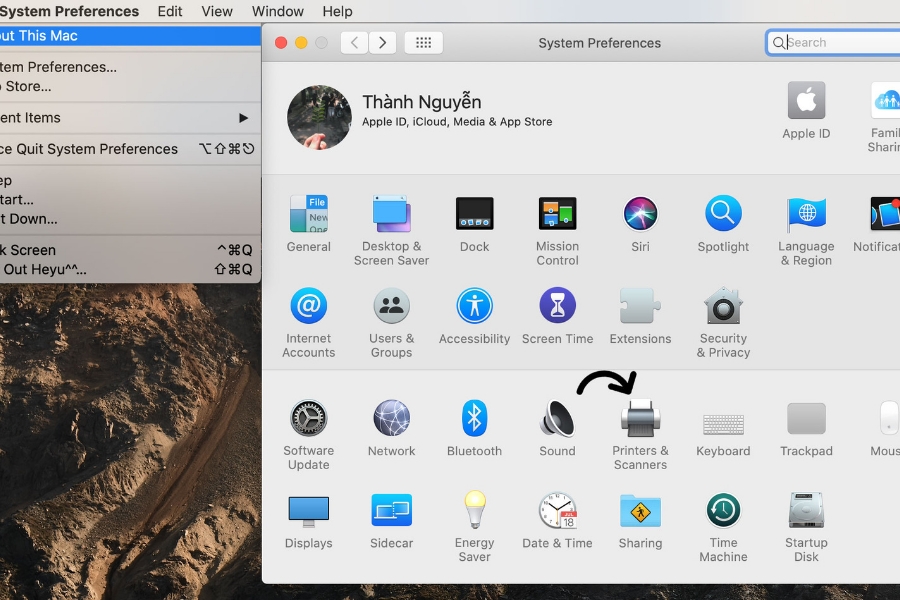Open Screen Time settings
The width and height of the screenshot is (900, 600).
click(557, 308)
